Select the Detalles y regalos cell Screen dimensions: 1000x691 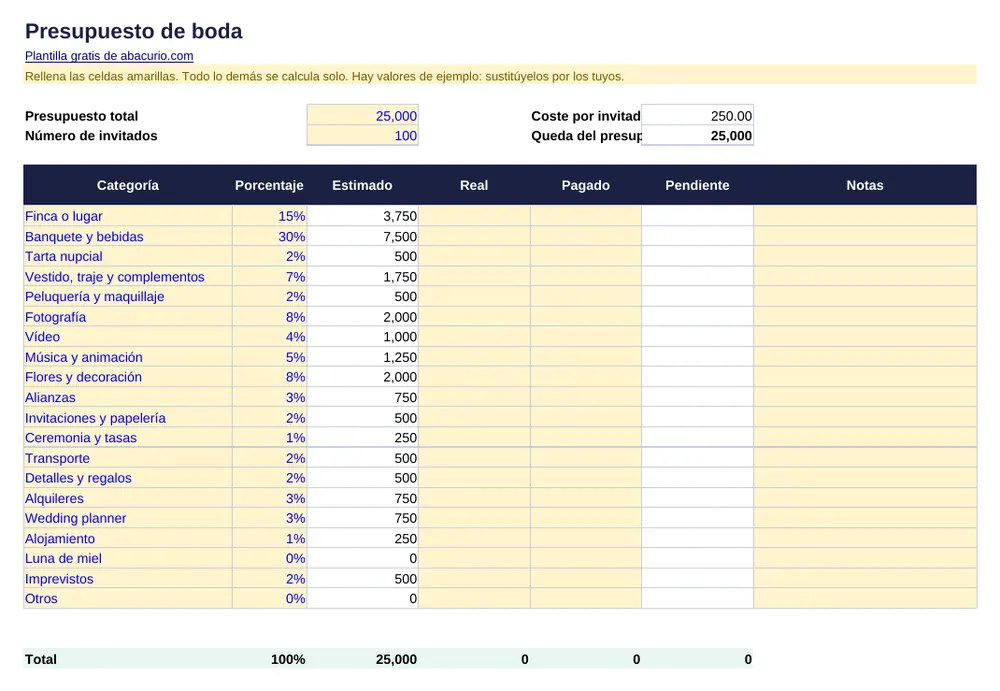tap(128, 477)
